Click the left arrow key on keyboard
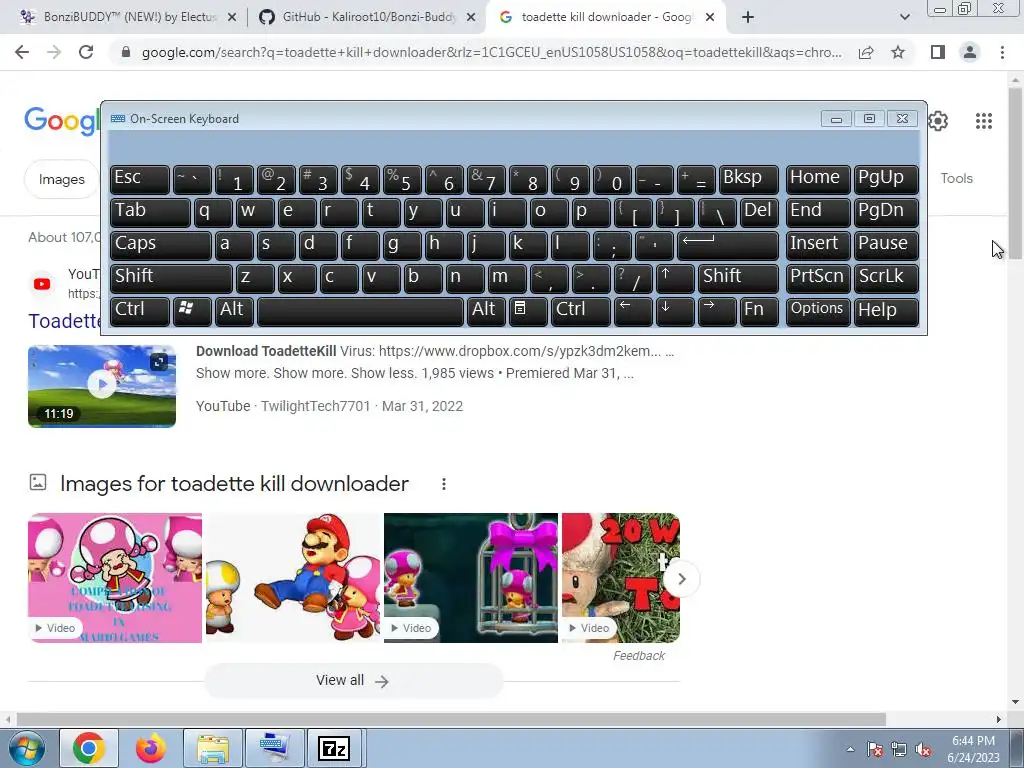Screen dimensions: 1024x768 [633, 311]
